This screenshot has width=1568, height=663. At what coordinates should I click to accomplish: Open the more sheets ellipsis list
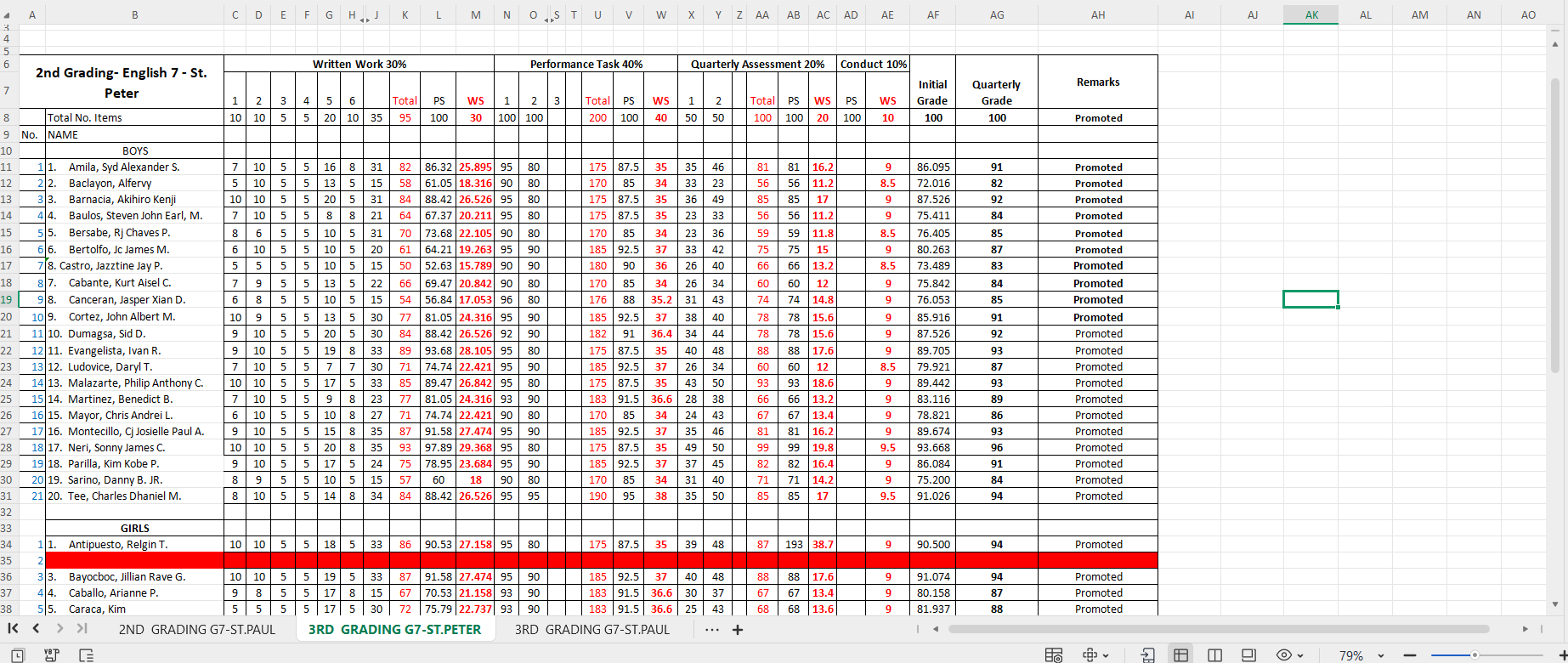tap(712, 630)
